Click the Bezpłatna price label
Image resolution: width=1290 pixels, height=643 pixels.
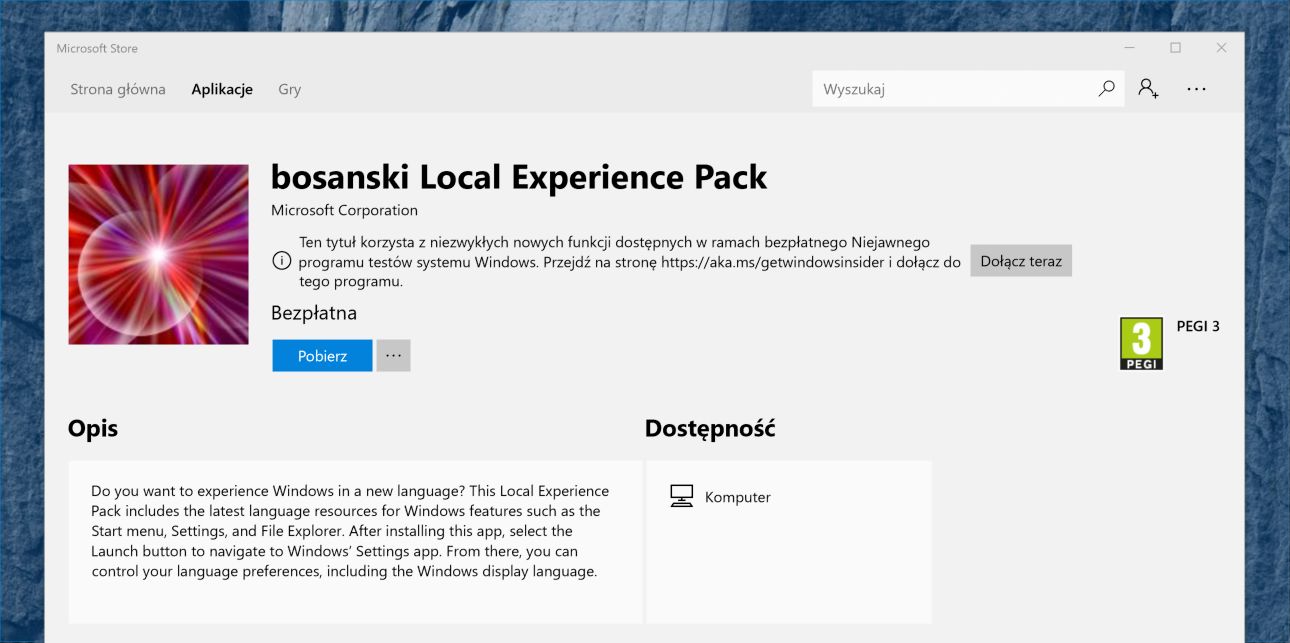click(314, 313)
